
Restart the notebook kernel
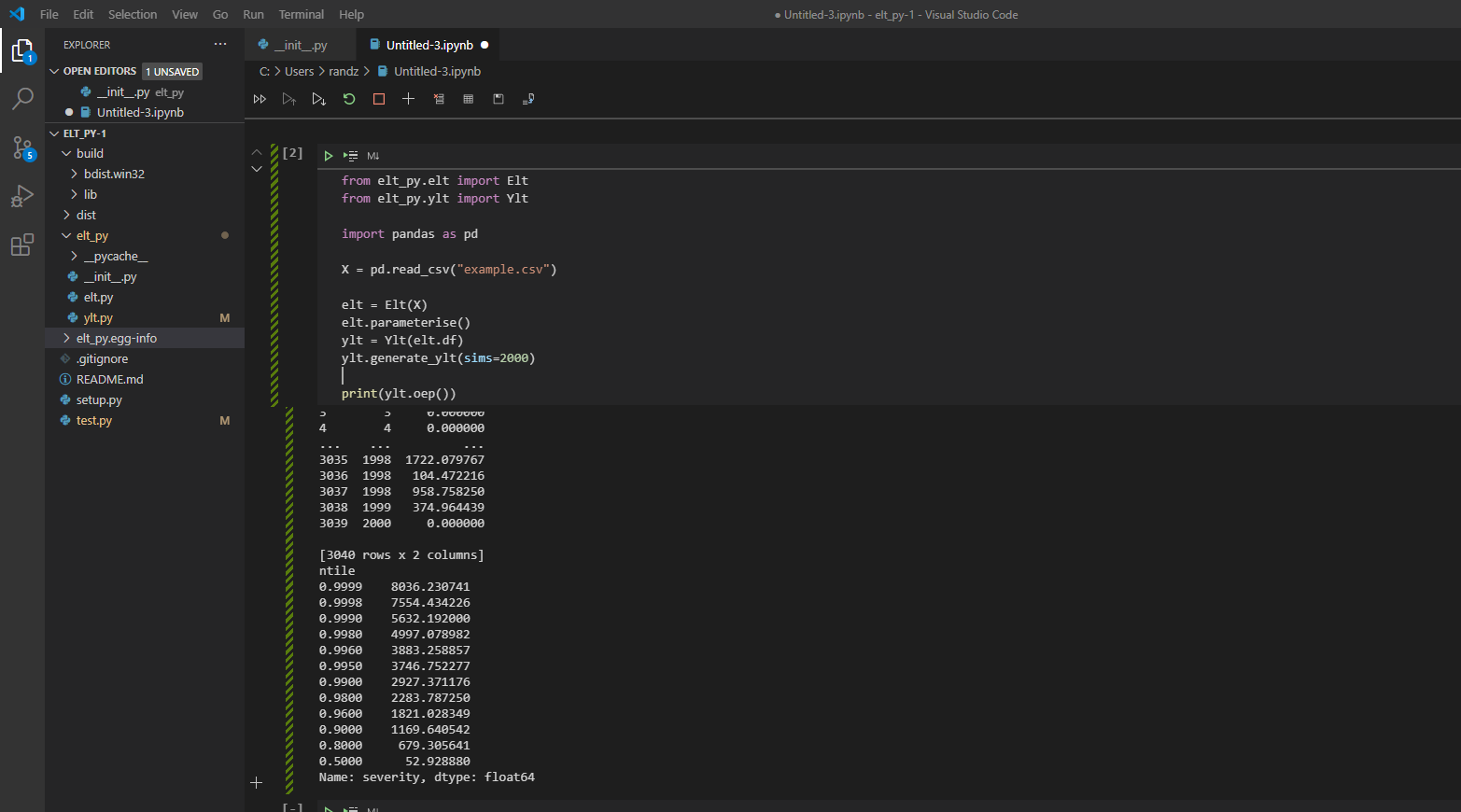click(349, 99)
